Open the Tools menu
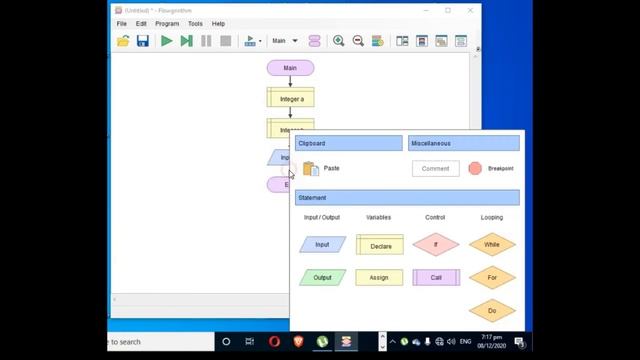Image resolution: width=640 pixels, height=360 pixels. pos(195,24)
